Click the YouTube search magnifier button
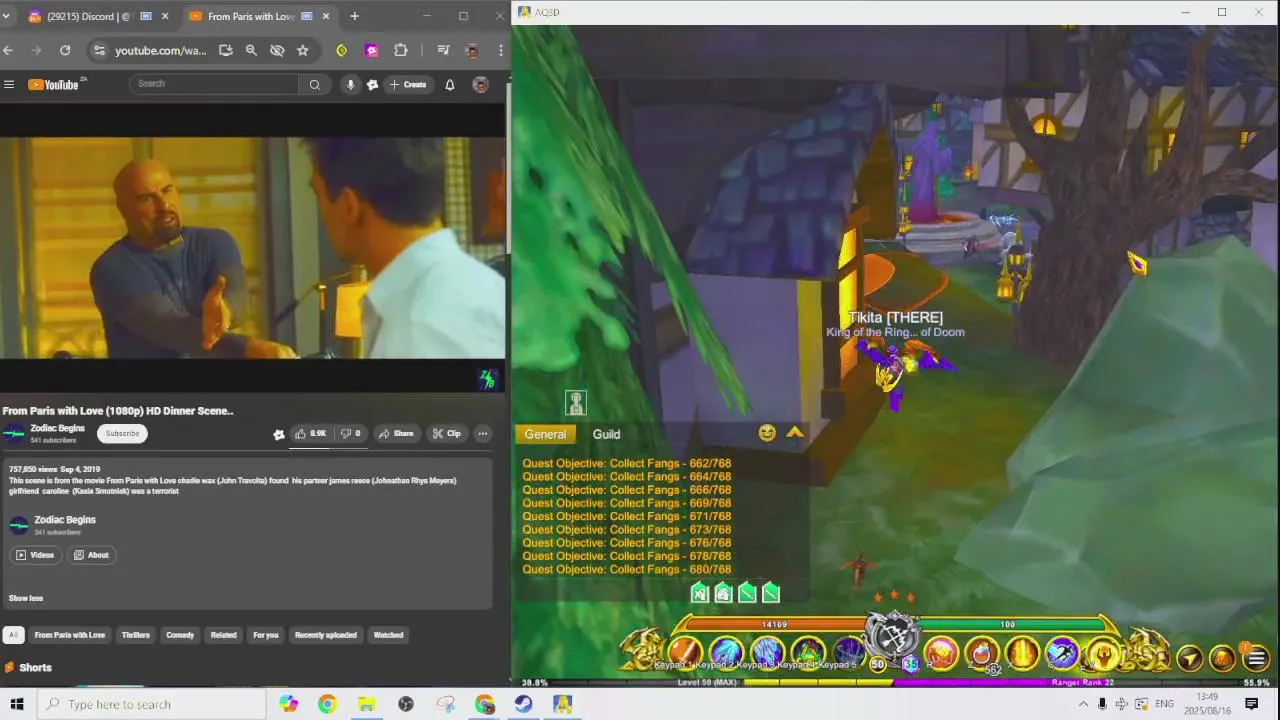 pyautogui.click(x=314, y=84)
